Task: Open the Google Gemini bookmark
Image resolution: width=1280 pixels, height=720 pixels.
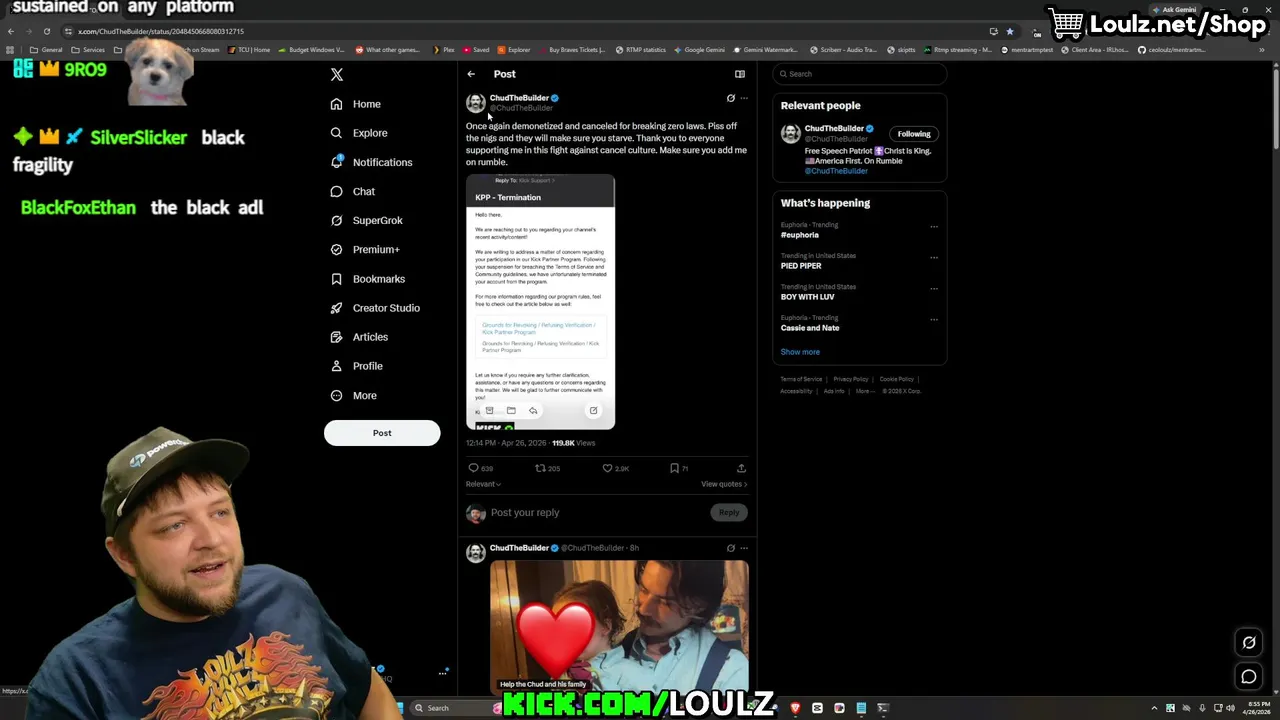Action: pyautogui.click(x=700, y=50)
